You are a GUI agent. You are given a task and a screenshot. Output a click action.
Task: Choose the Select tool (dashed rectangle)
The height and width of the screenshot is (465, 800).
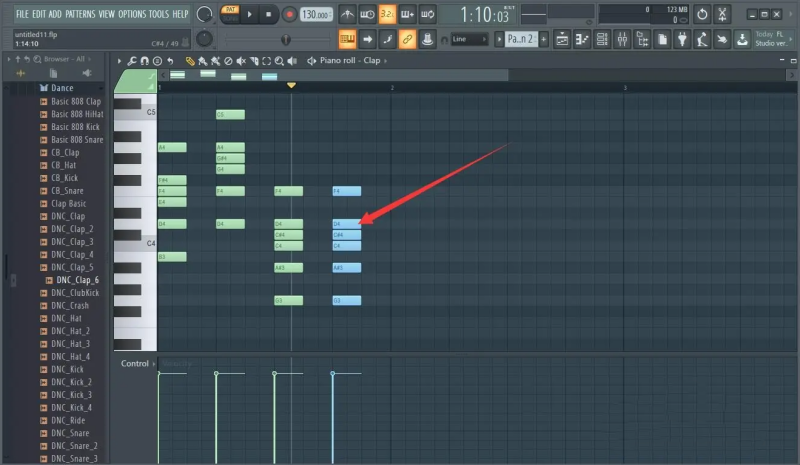click(266, 61)
